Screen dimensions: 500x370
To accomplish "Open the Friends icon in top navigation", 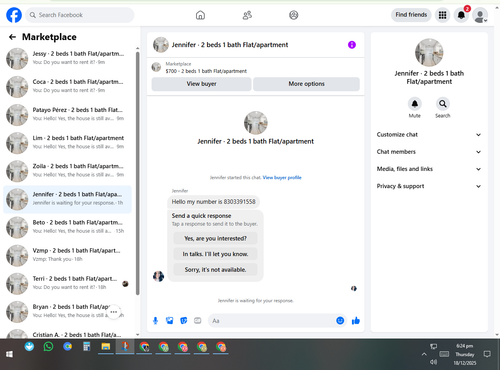I will point(247,15).
